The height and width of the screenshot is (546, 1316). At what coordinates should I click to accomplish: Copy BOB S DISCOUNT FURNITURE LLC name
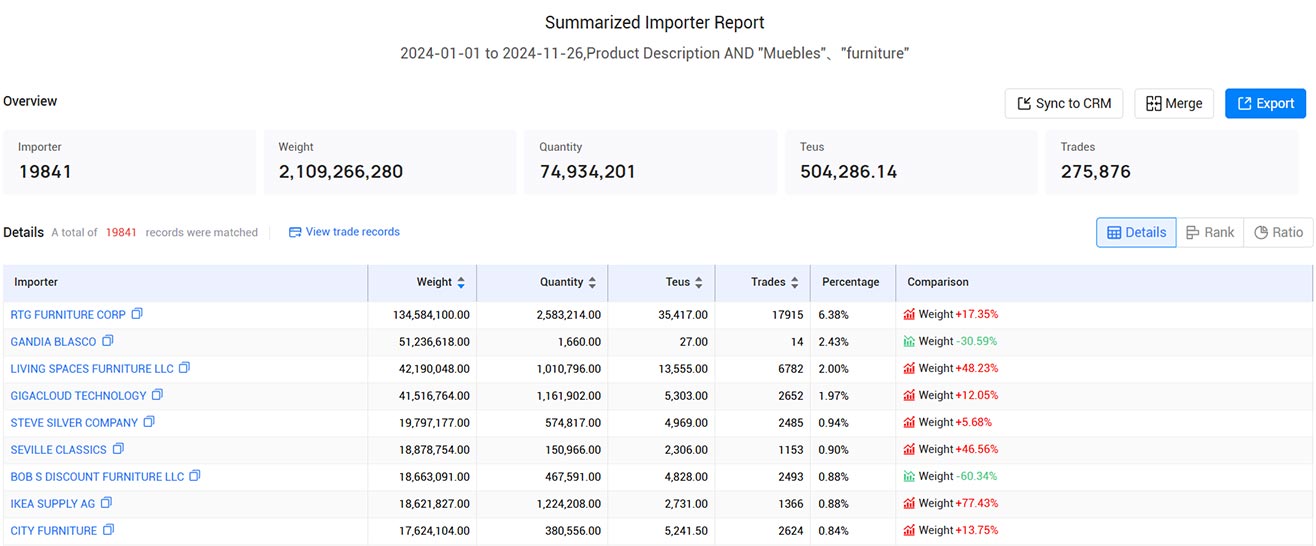click(195, 476)
